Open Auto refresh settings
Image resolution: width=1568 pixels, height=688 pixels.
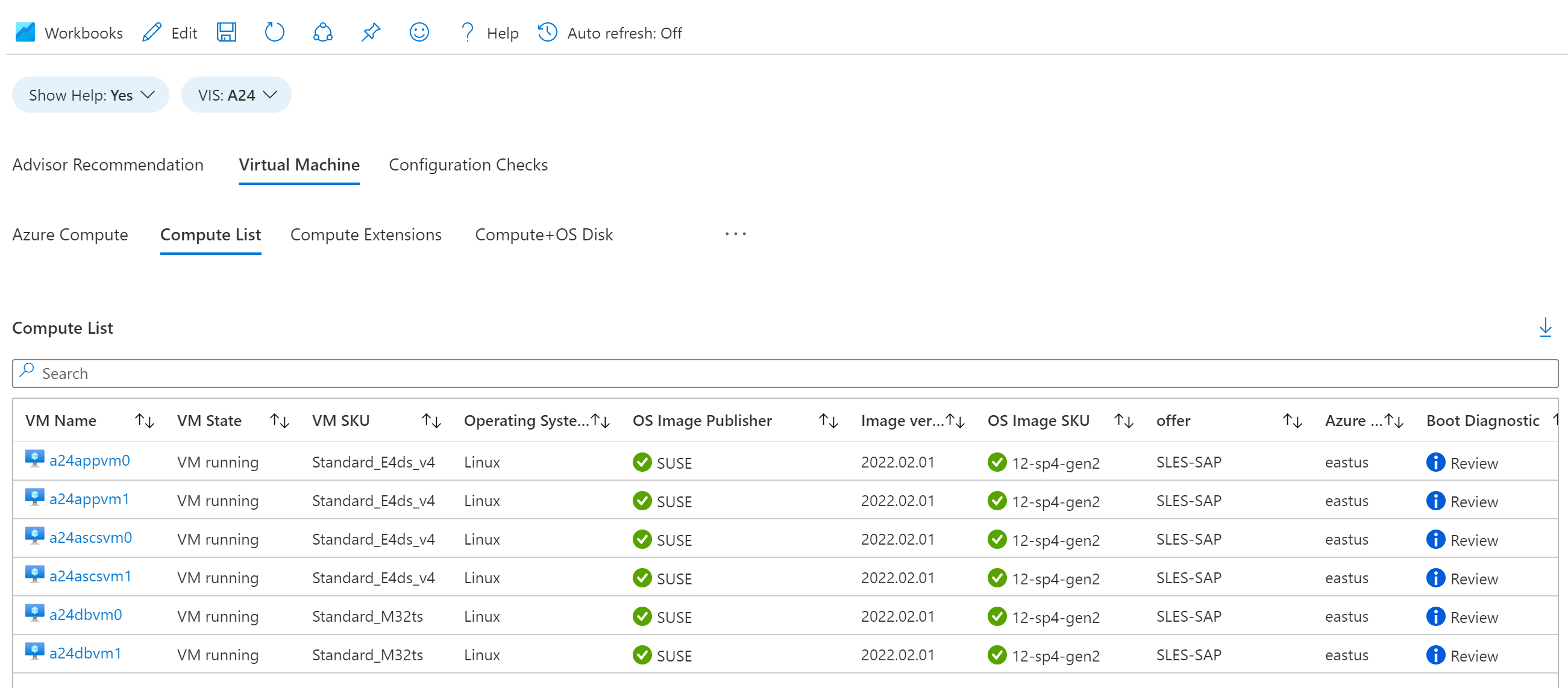610,33
